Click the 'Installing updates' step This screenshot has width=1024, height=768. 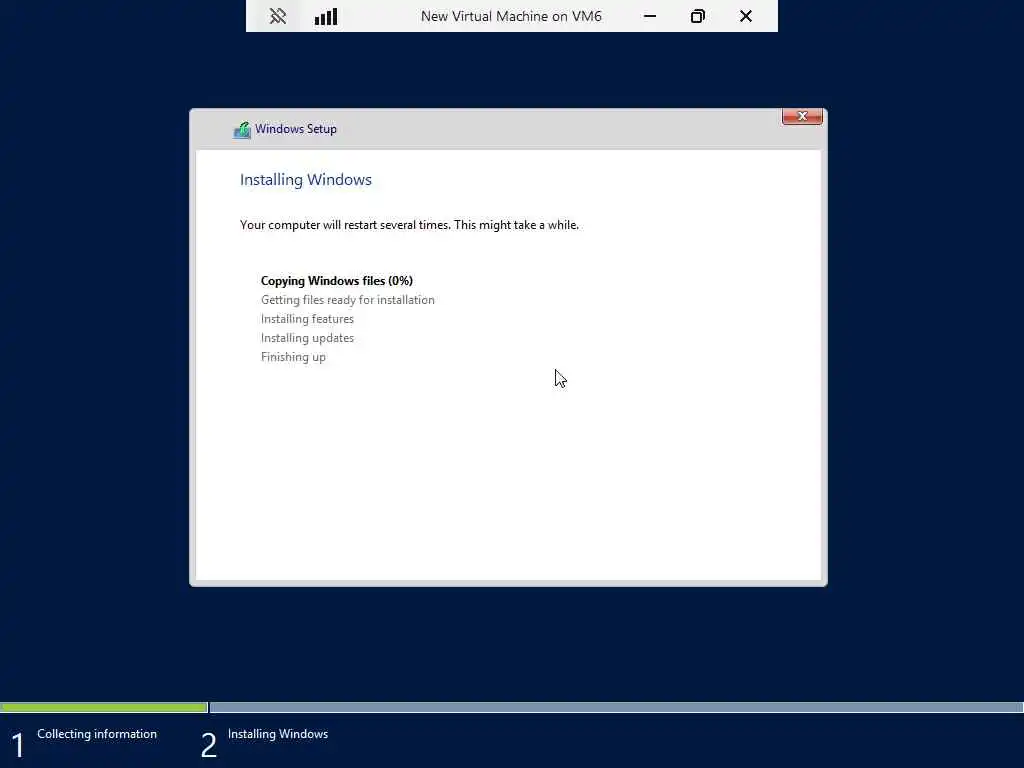(307, 338)
